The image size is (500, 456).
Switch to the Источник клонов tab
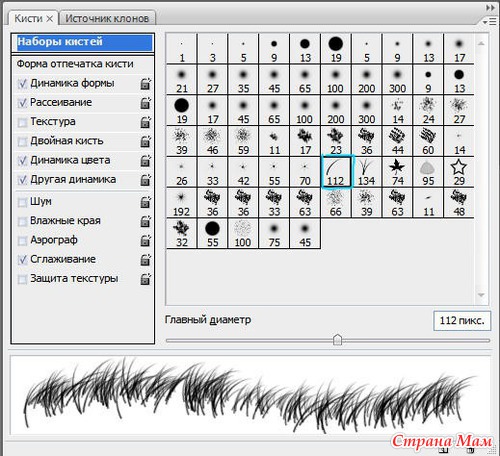point(107,18)
